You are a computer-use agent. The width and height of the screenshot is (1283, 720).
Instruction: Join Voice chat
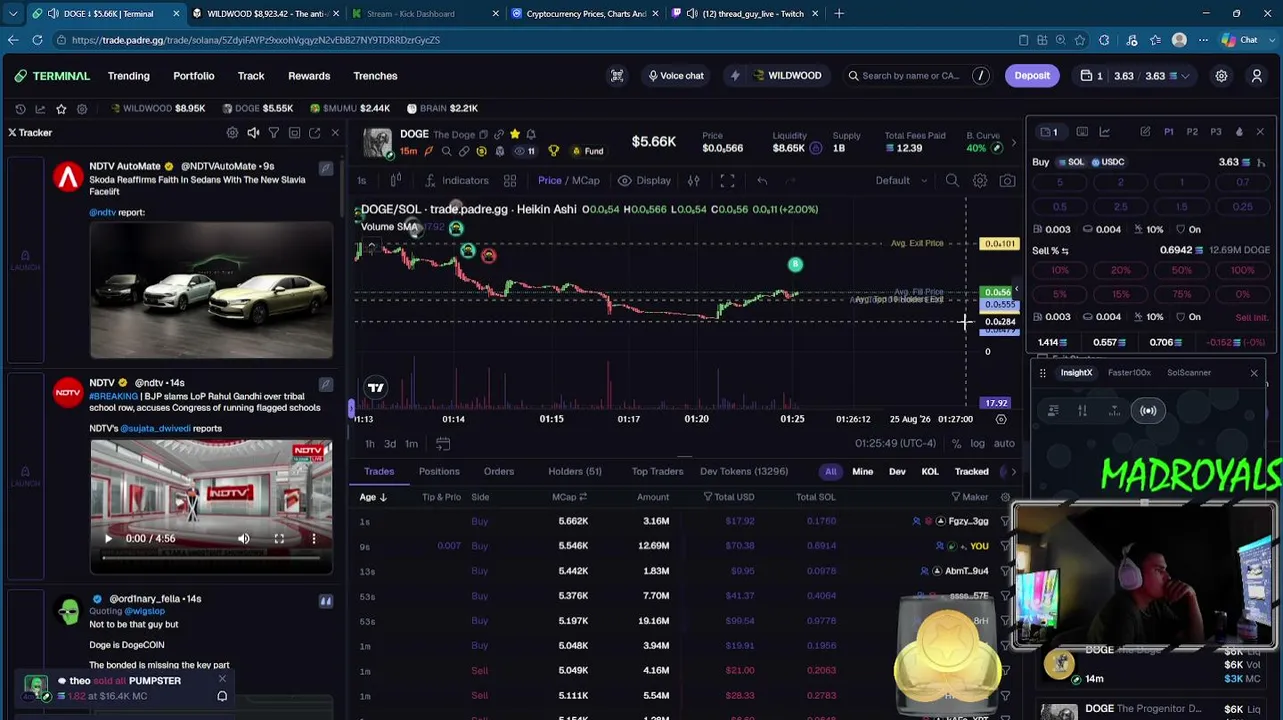click(676, 76)
